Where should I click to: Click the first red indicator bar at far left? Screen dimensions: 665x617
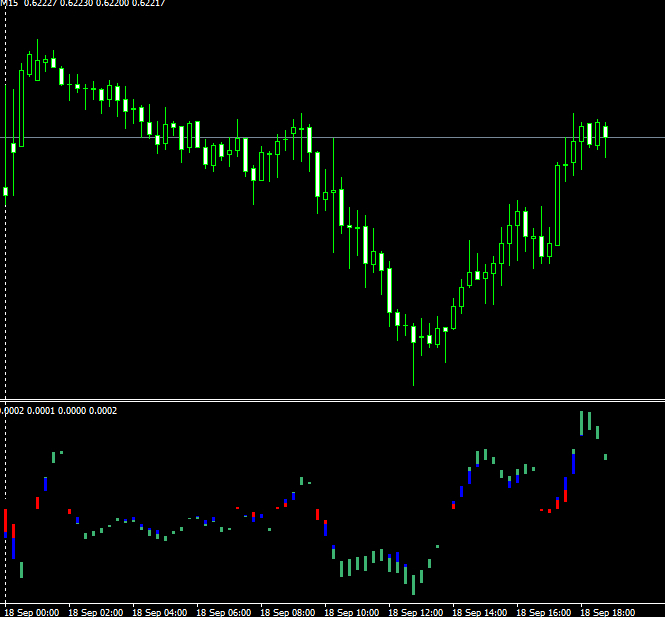pyautogui.click(x=5, y=520)
